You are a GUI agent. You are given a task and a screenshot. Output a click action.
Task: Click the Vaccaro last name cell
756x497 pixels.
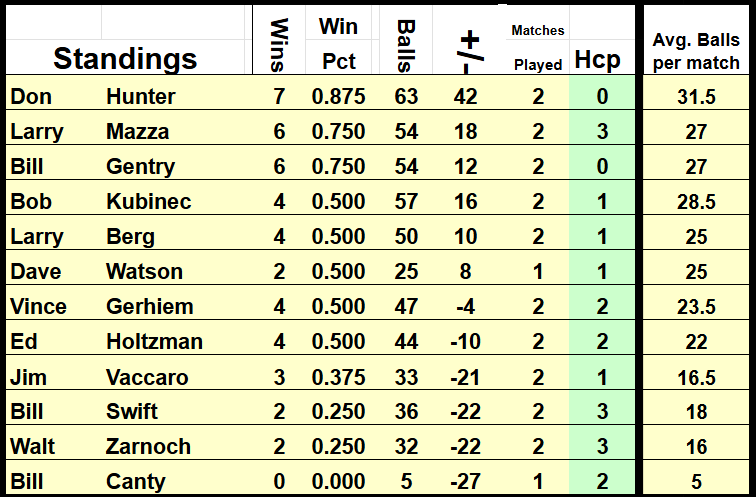click(147, 377)
